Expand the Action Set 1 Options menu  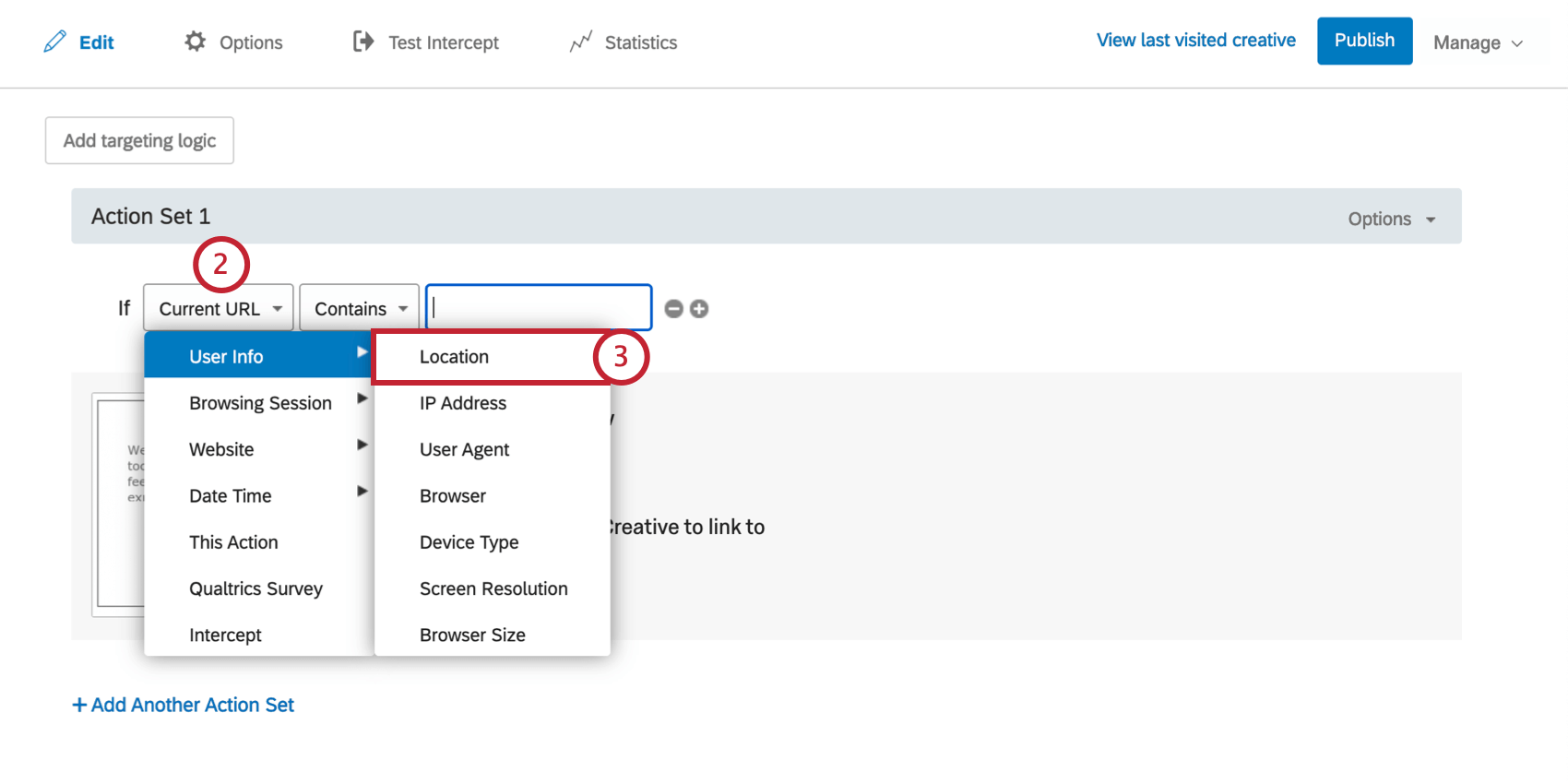pos(1391,219)
